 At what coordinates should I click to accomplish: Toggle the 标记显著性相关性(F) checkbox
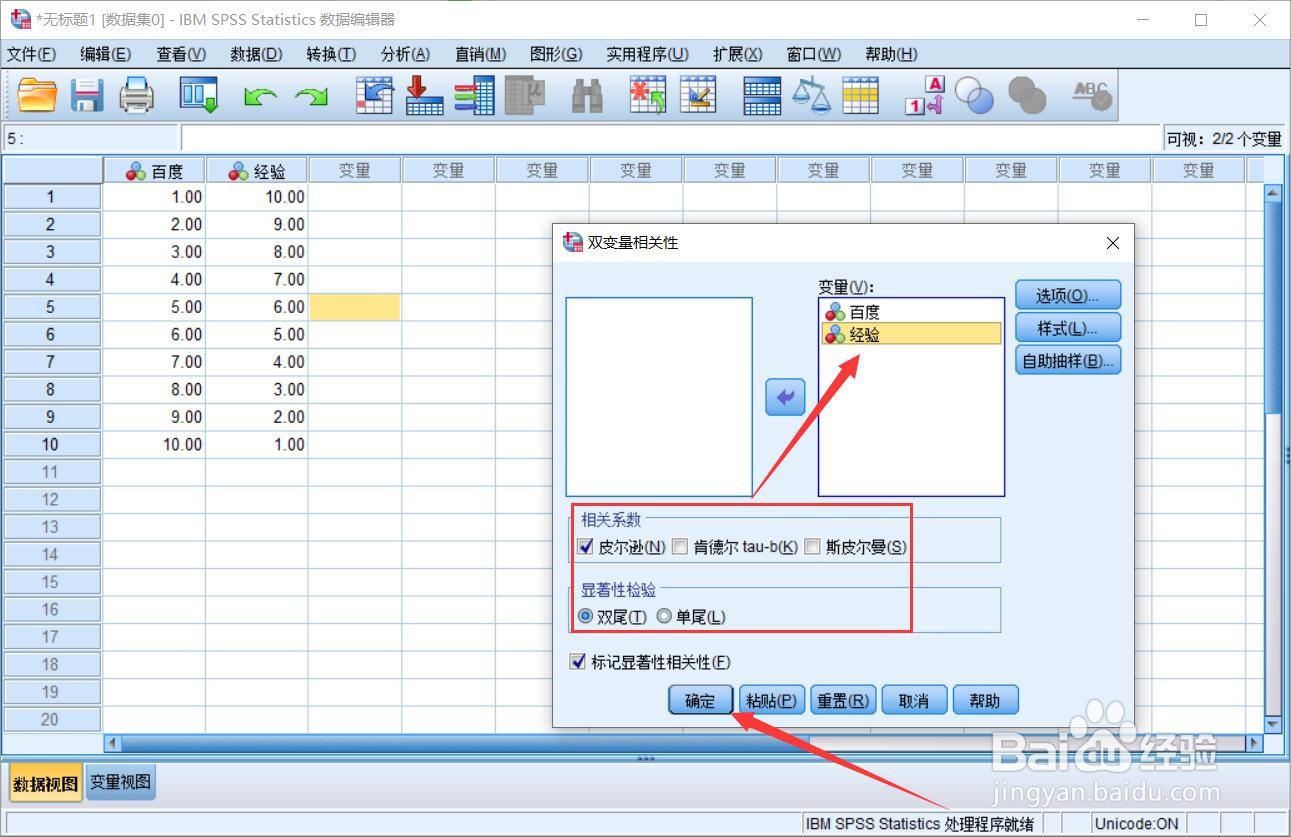pyautogui.click(x=577, y=662)
